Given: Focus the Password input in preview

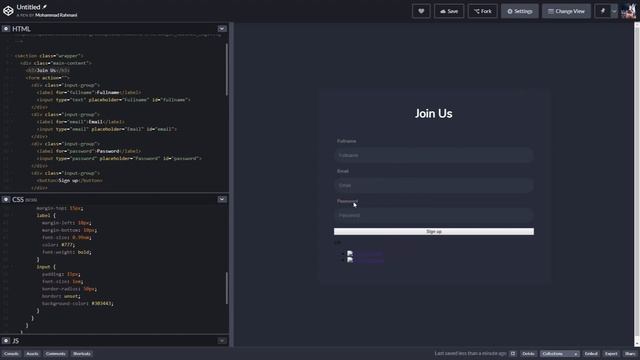Looking at the screenshot, I should (x=433, y=215).
